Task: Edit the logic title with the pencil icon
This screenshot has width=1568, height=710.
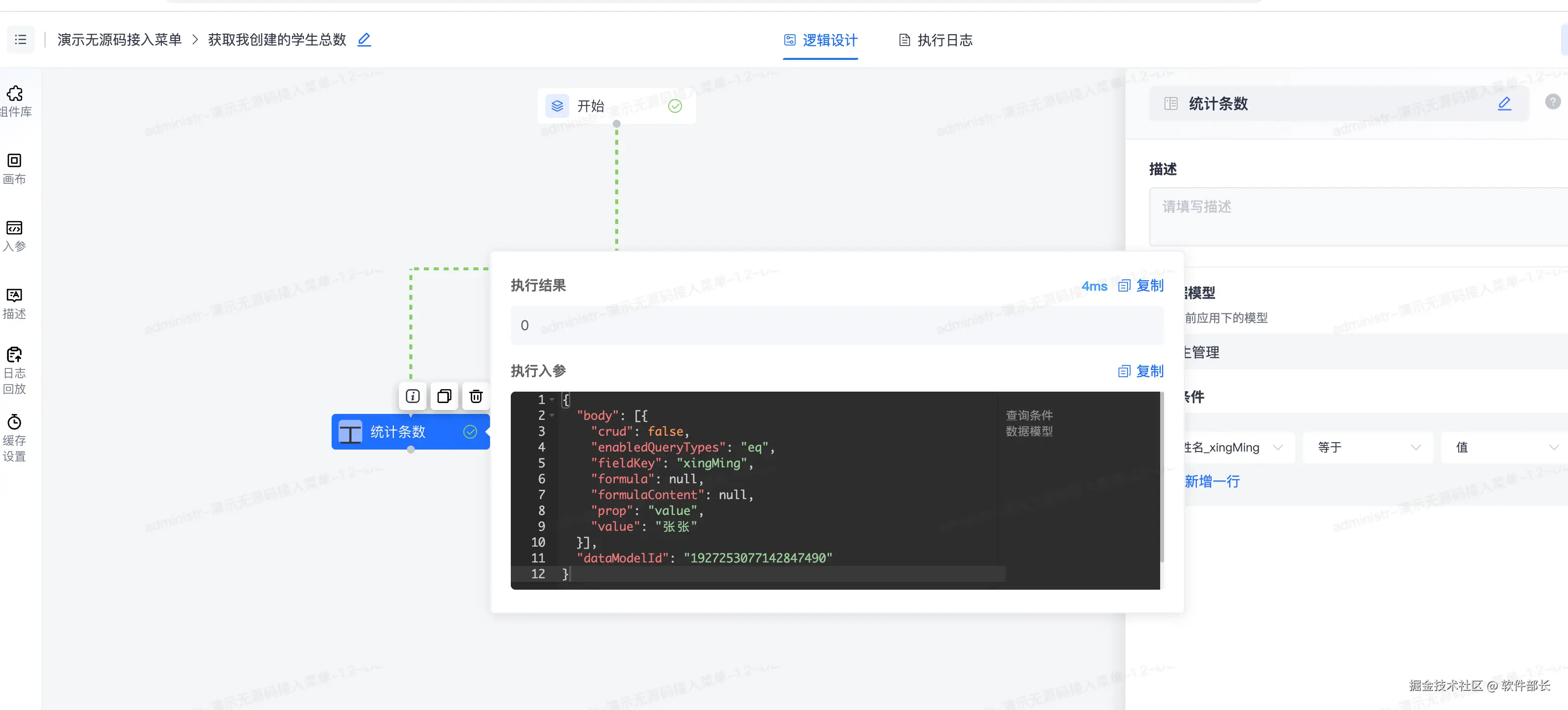Action: pyautogui.click(x=364, y=40)
